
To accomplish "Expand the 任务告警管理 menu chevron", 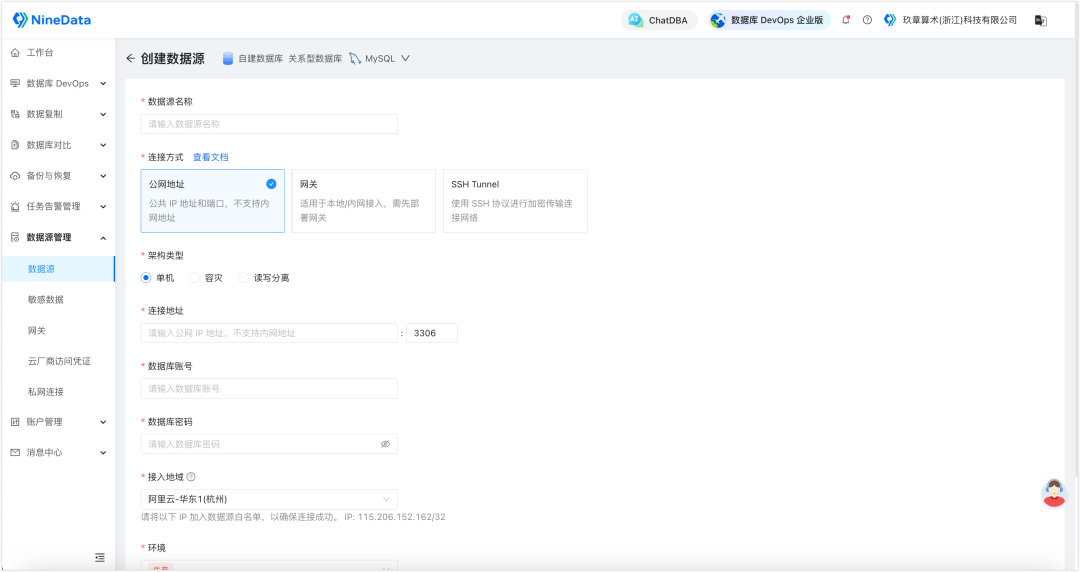I will (x=103, y=206).
